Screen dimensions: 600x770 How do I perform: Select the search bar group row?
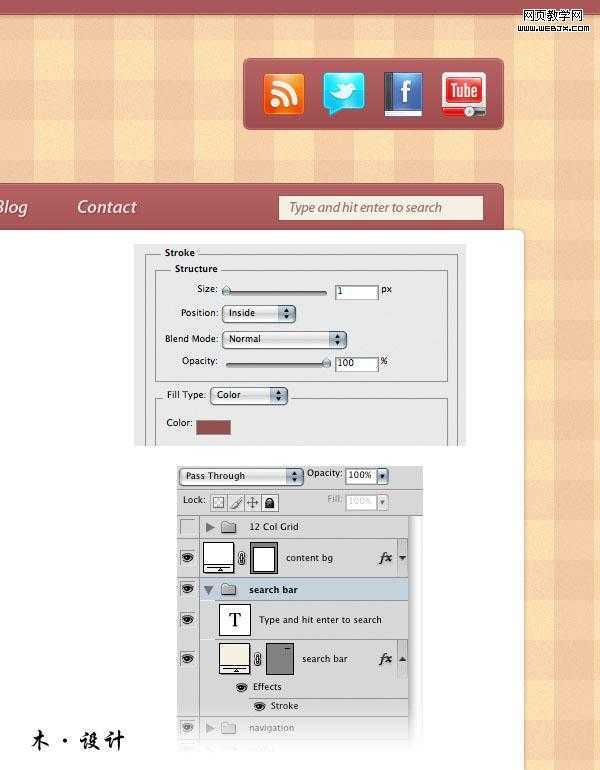pyautogui.click(x=304, y=589)
